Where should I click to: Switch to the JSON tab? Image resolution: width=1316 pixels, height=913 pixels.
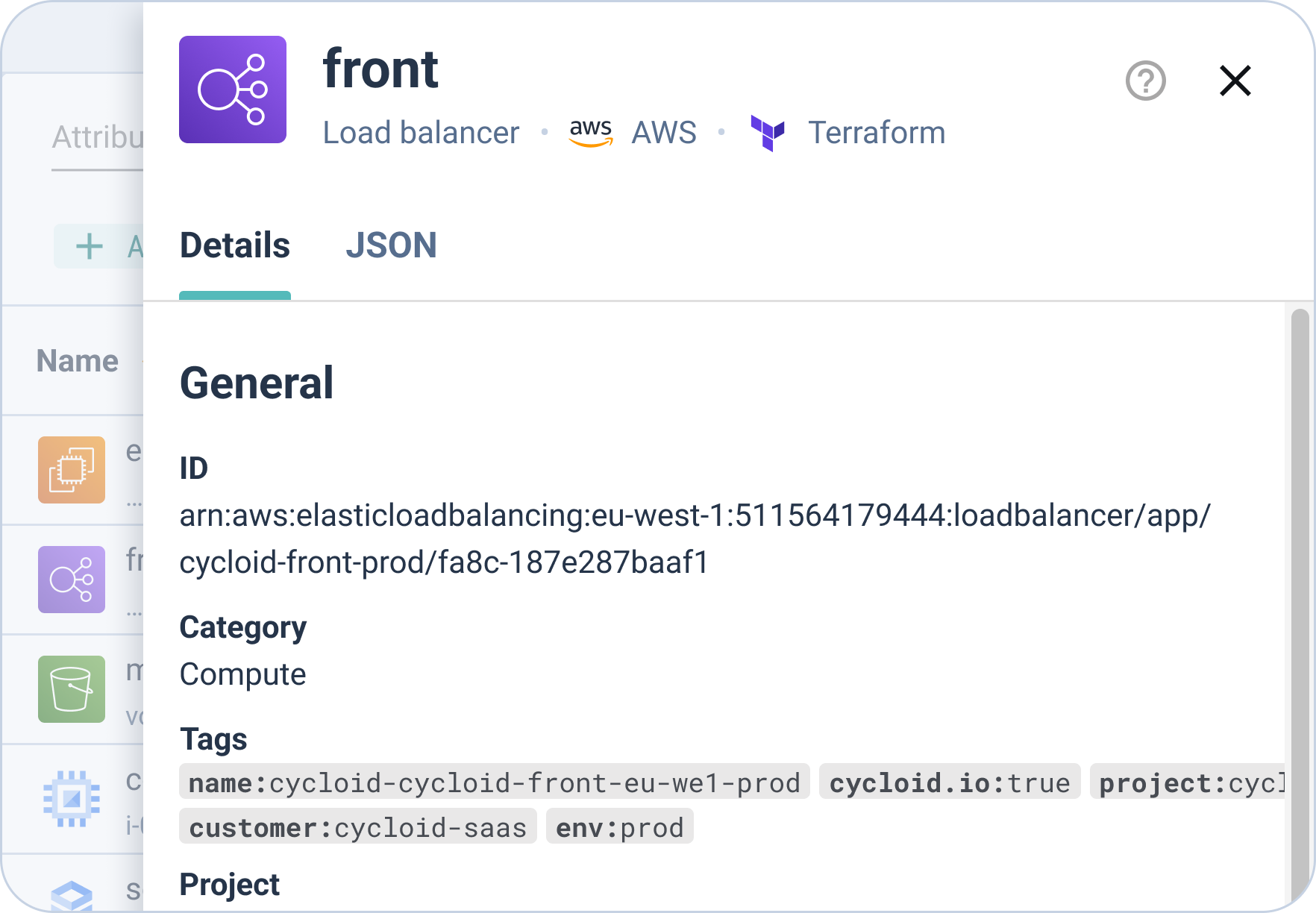point(391,246)
